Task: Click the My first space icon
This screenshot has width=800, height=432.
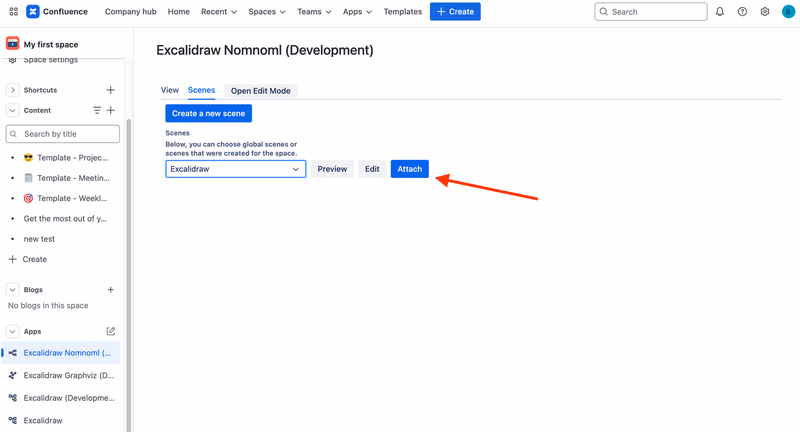Action: [x=12, y=44]
